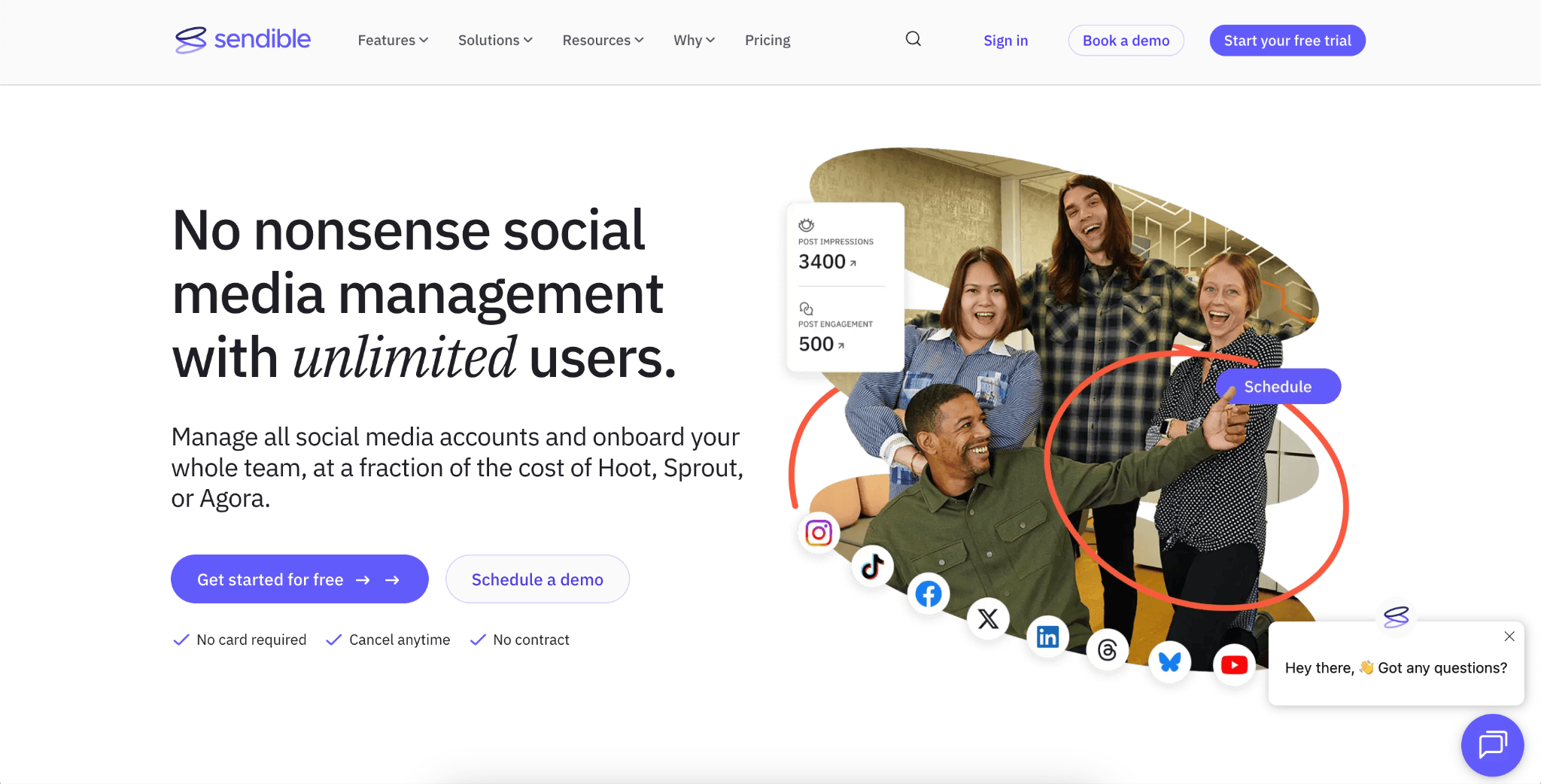1541x784 pixels.
Task: Click the 'Hey there, Got any questions?' message
Action: (x=1396, y=667)
